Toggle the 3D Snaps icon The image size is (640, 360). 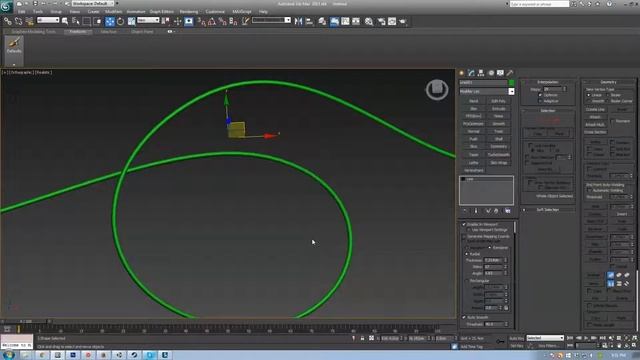point(201,21)
